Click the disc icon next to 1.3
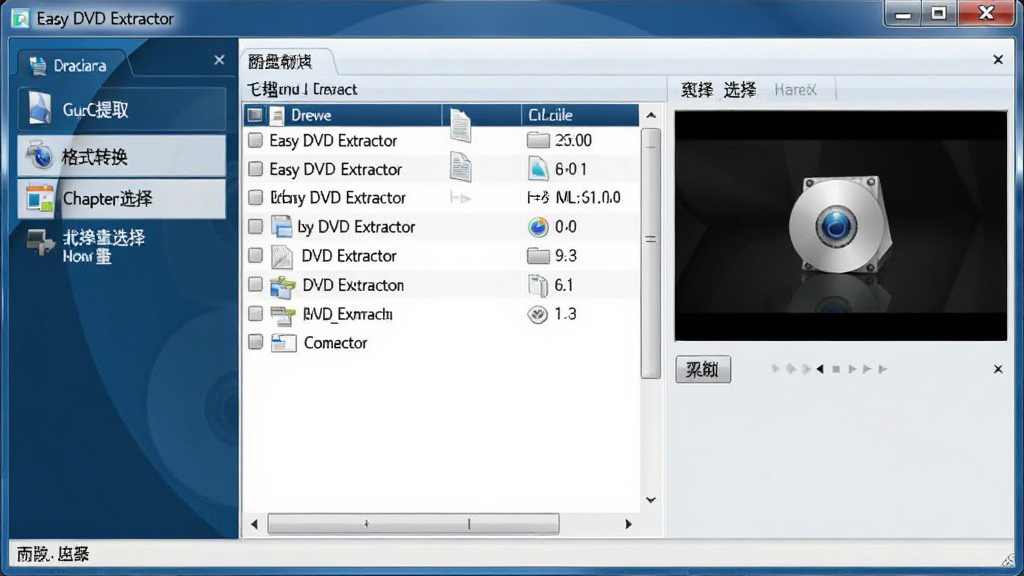 (x=538, y=314)
